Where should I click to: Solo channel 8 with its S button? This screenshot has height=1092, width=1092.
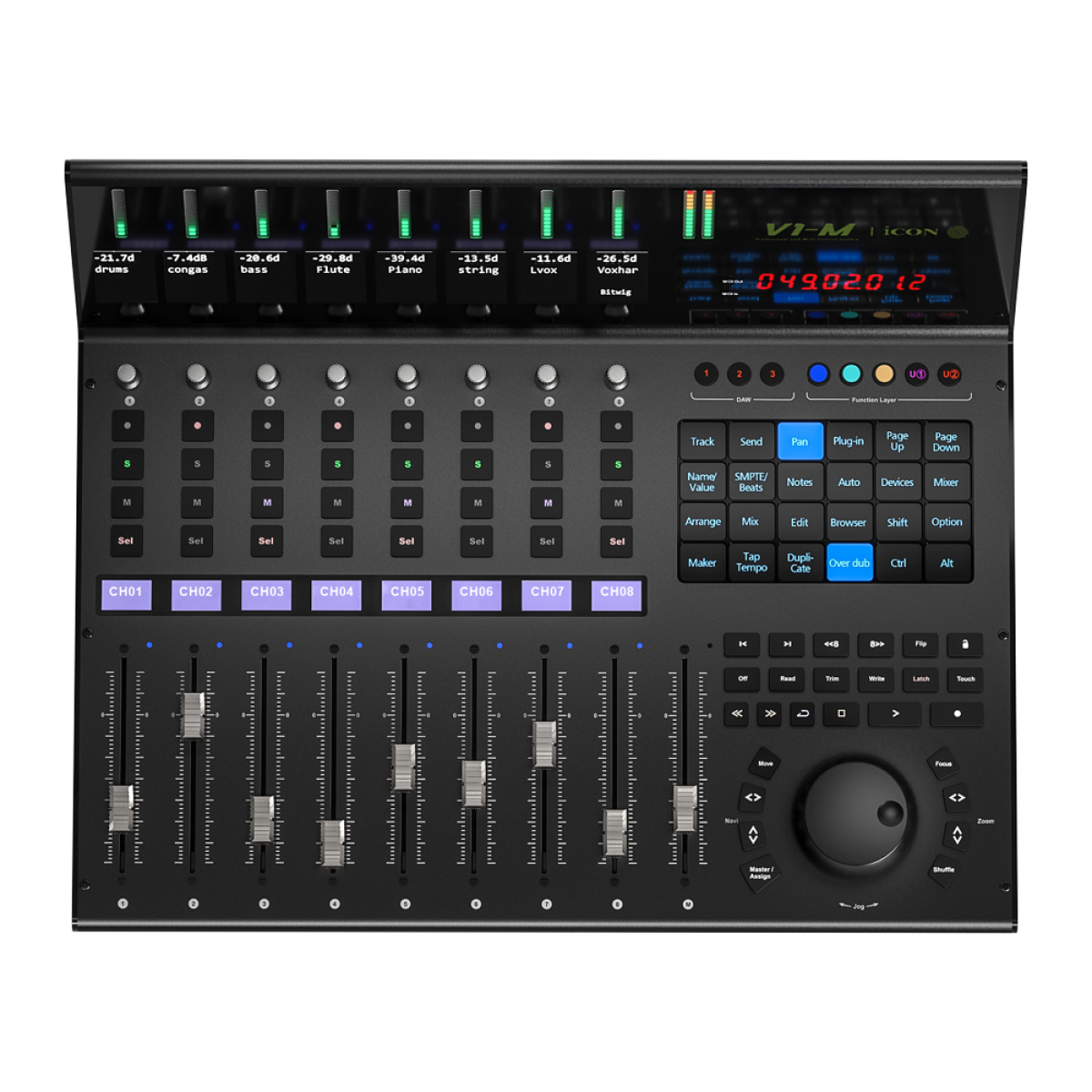[x=617, y=464]
